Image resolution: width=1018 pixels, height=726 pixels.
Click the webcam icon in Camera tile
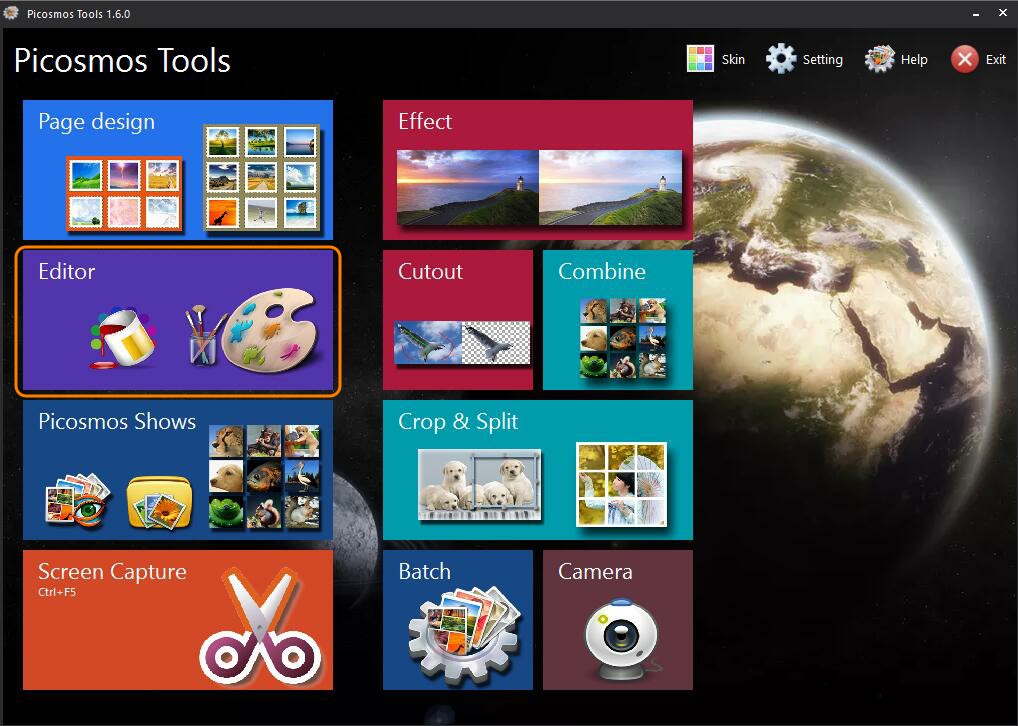coord(617,637)
